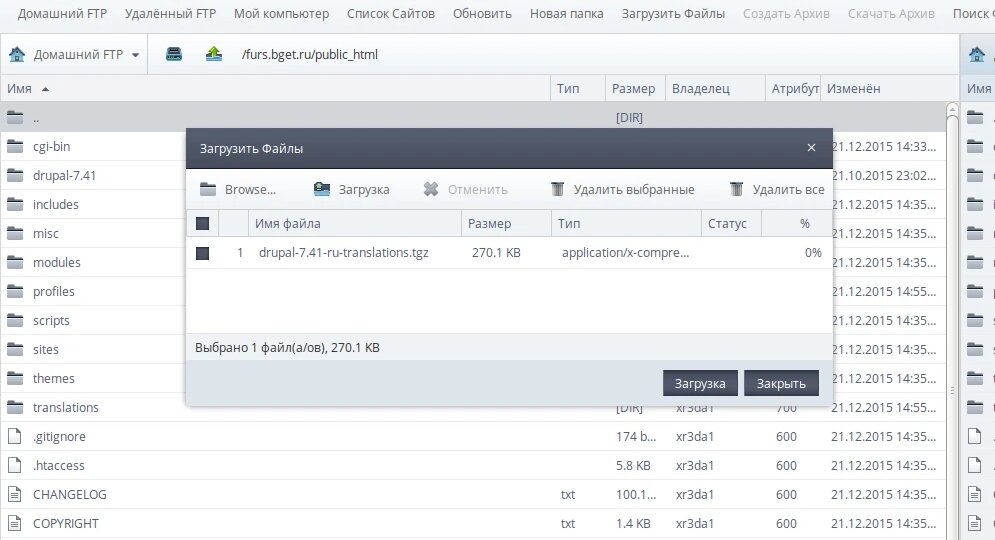Click the green up-arrow parent folder icon
Viewport: 995px width, 540px height.
[214, 54]
